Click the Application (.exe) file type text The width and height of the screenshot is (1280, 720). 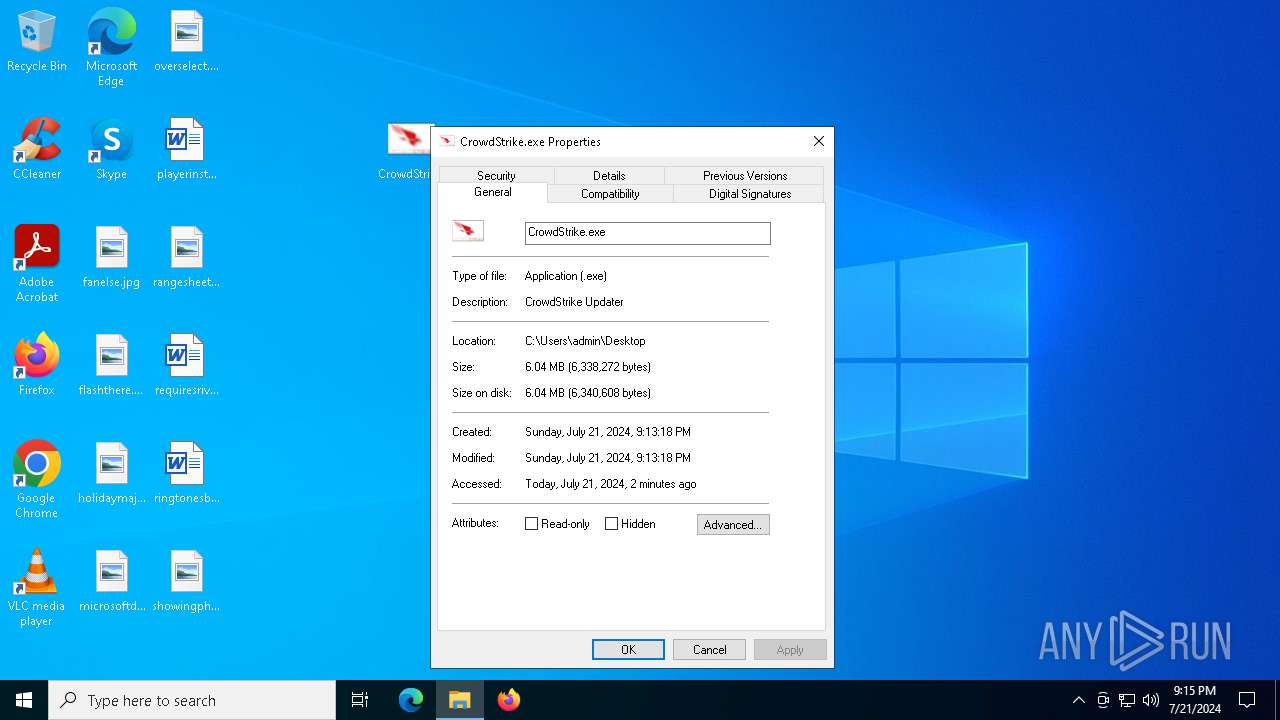tap(566, 276)
